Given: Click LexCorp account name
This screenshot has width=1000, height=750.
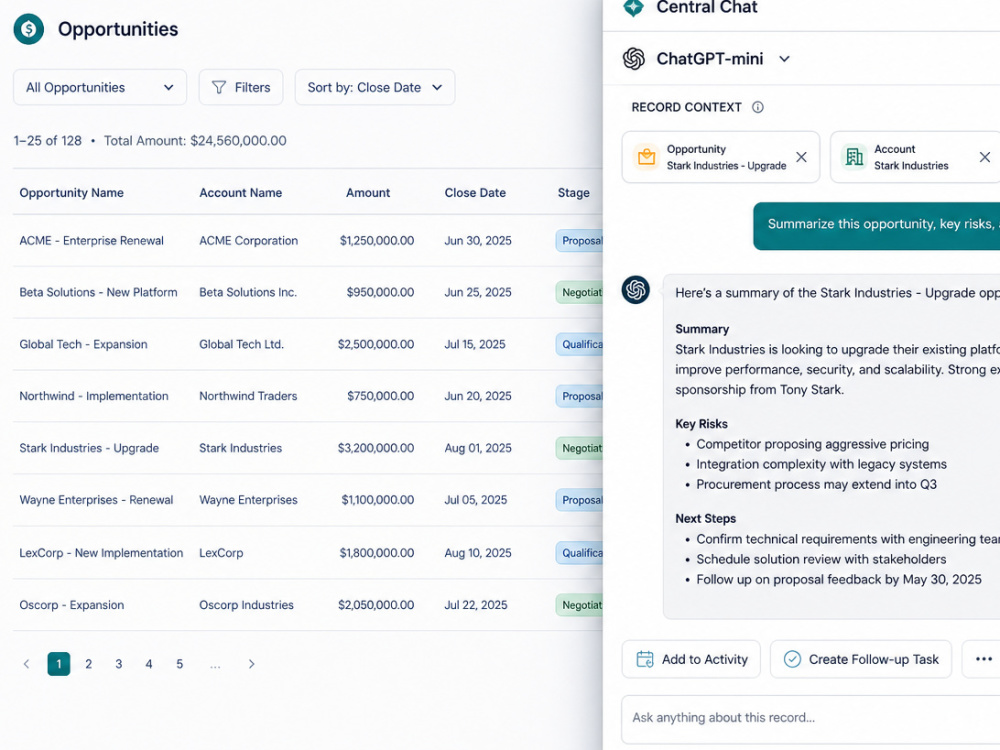Looking at the screenshot, I should pos(221,553).
